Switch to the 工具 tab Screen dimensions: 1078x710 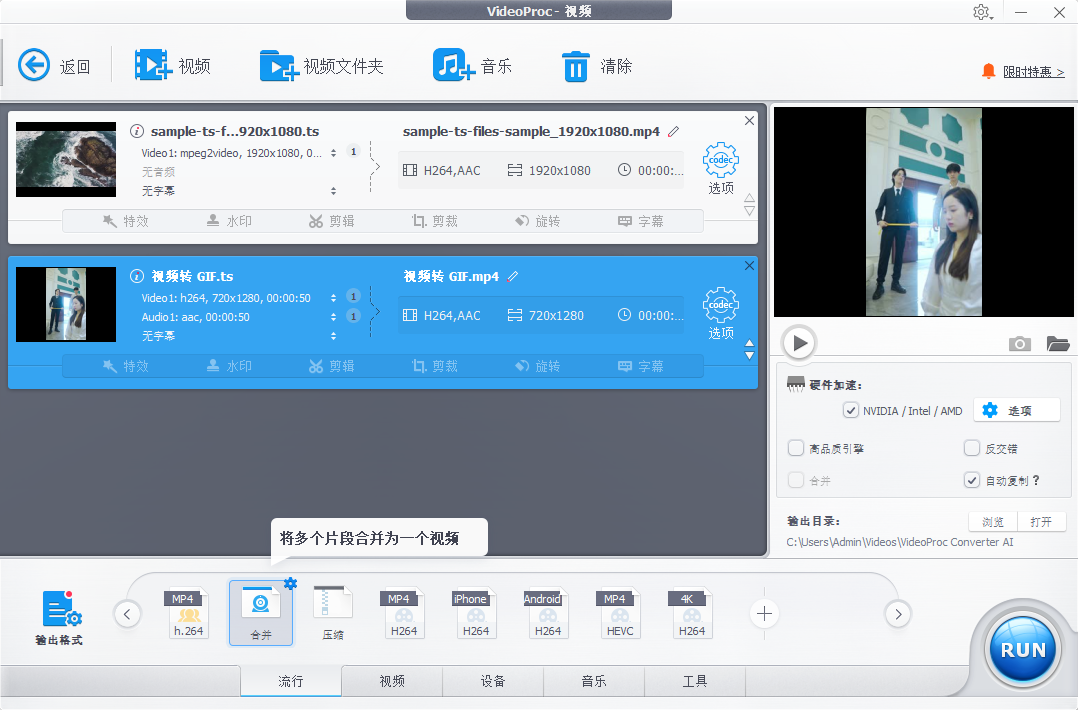pos(695,681)
